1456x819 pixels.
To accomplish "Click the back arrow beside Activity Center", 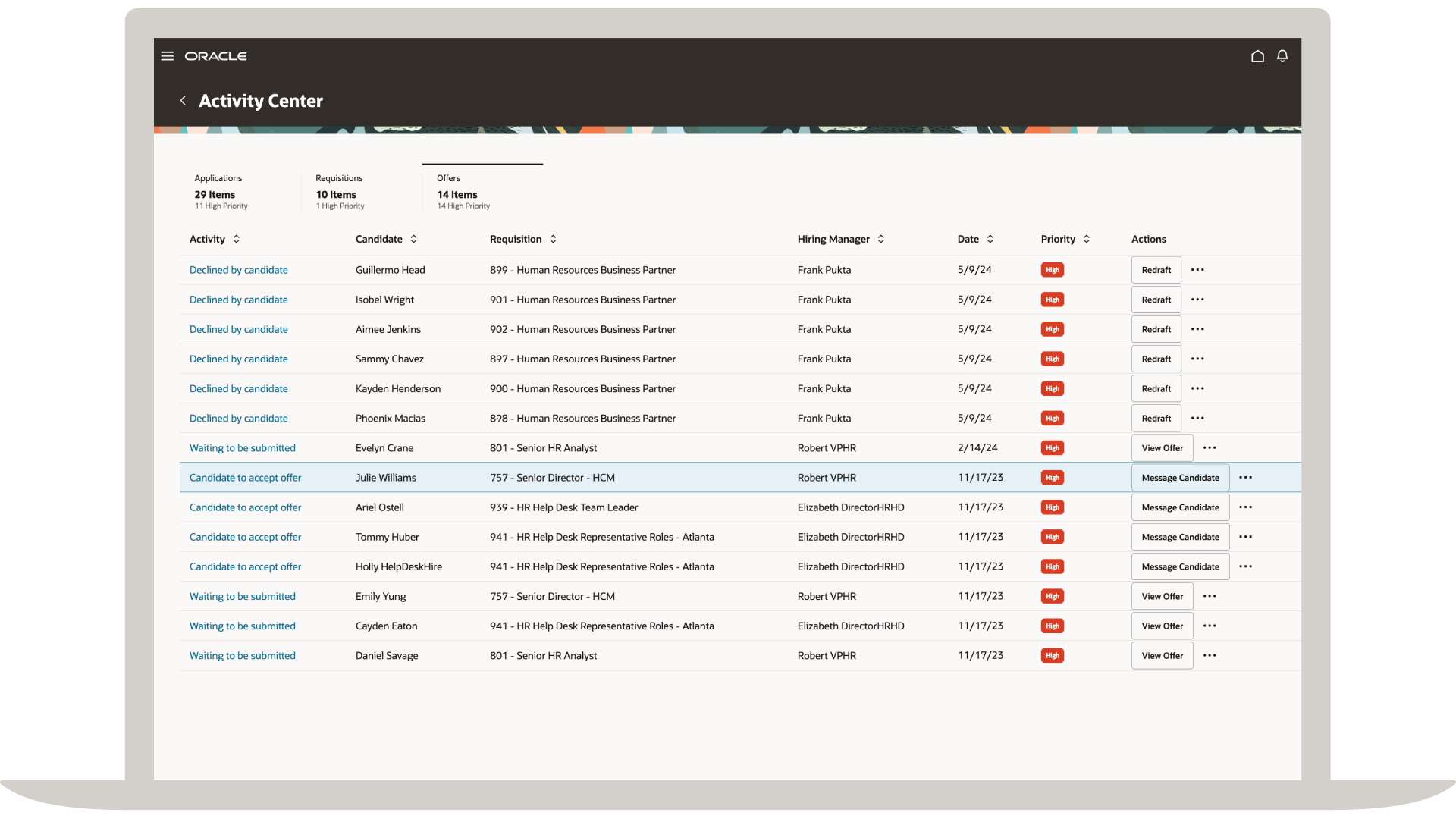I will pyautogui.click(x=183, y=101).
